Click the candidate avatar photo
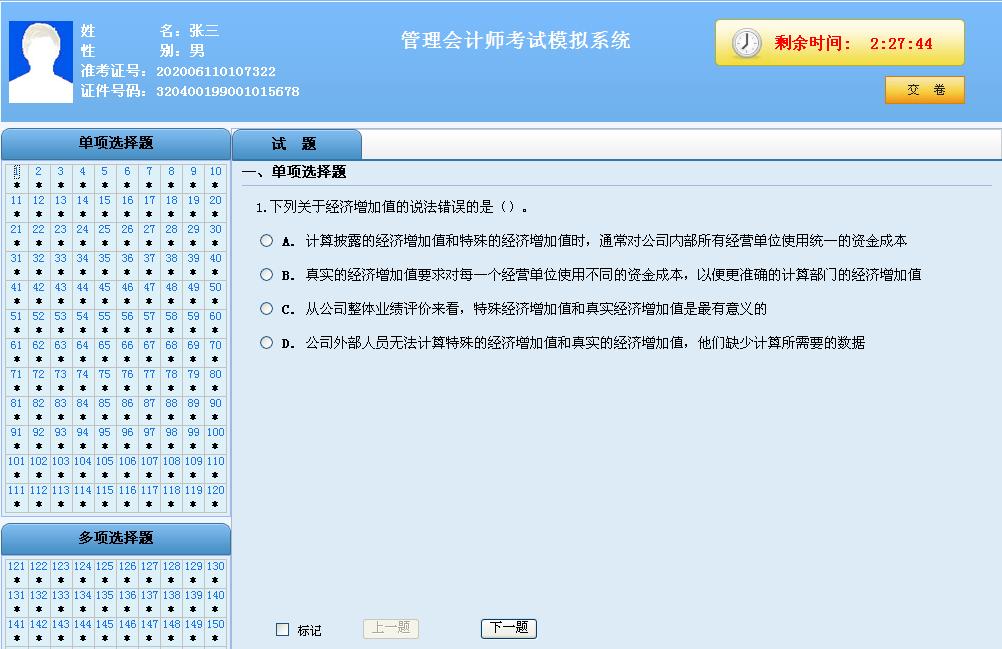The height and width of the screenshot is (649, 1002). pos(41,62)
